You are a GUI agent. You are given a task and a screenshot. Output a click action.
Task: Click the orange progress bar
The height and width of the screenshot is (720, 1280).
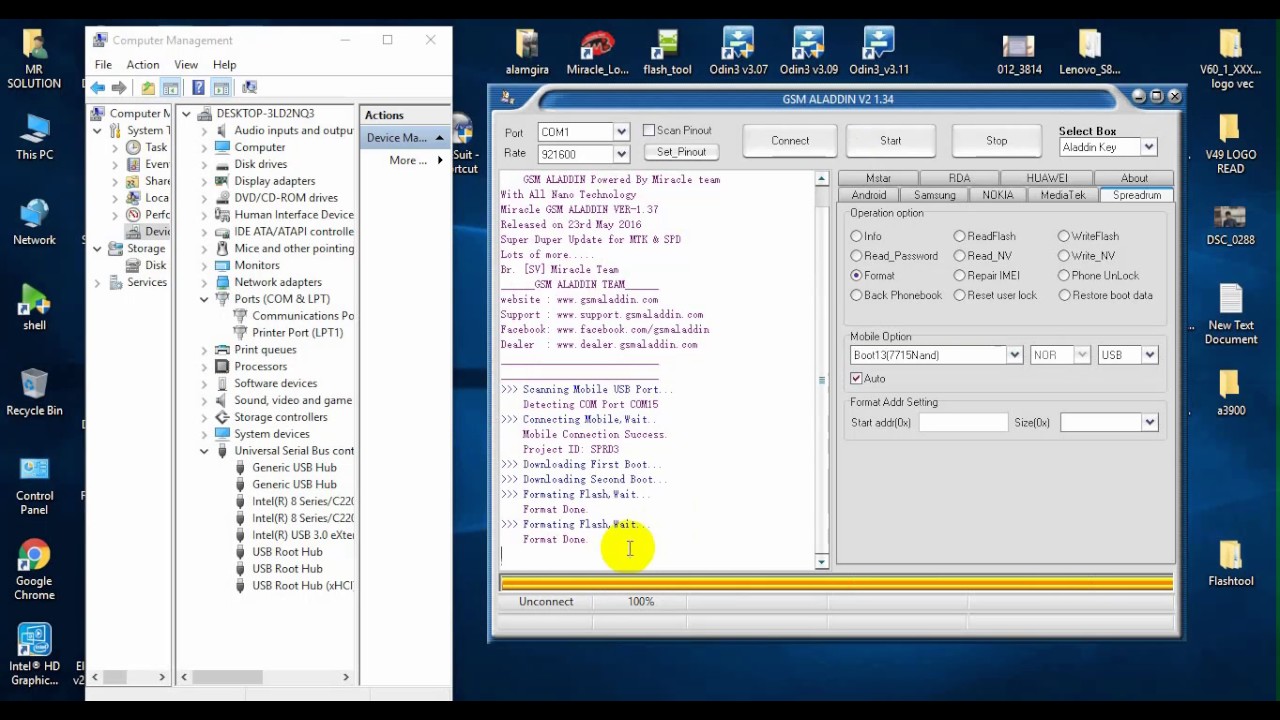[x=836, y=582]
